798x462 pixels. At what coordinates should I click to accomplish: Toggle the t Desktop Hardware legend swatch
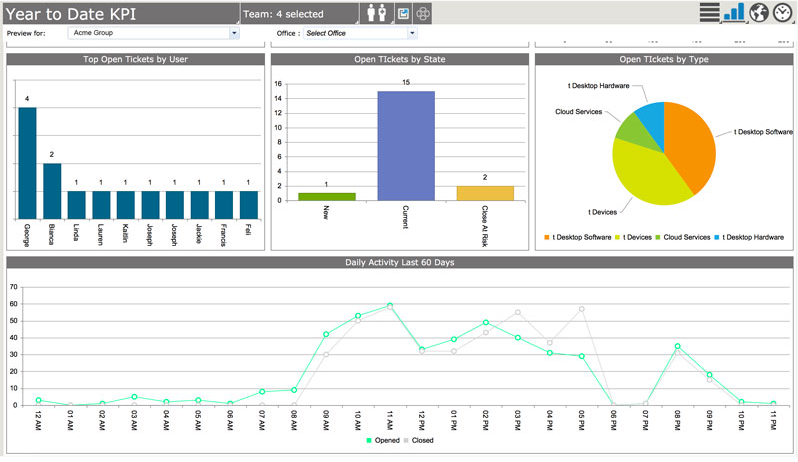(x=717, y=238)
